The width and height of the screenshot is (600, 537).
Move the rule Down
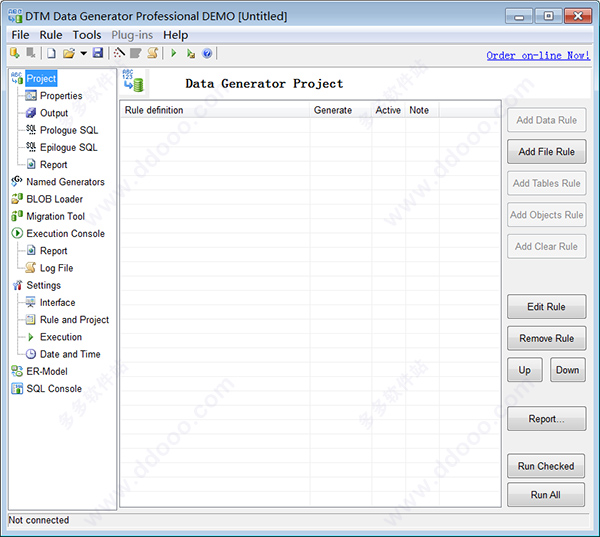point(568,370)
